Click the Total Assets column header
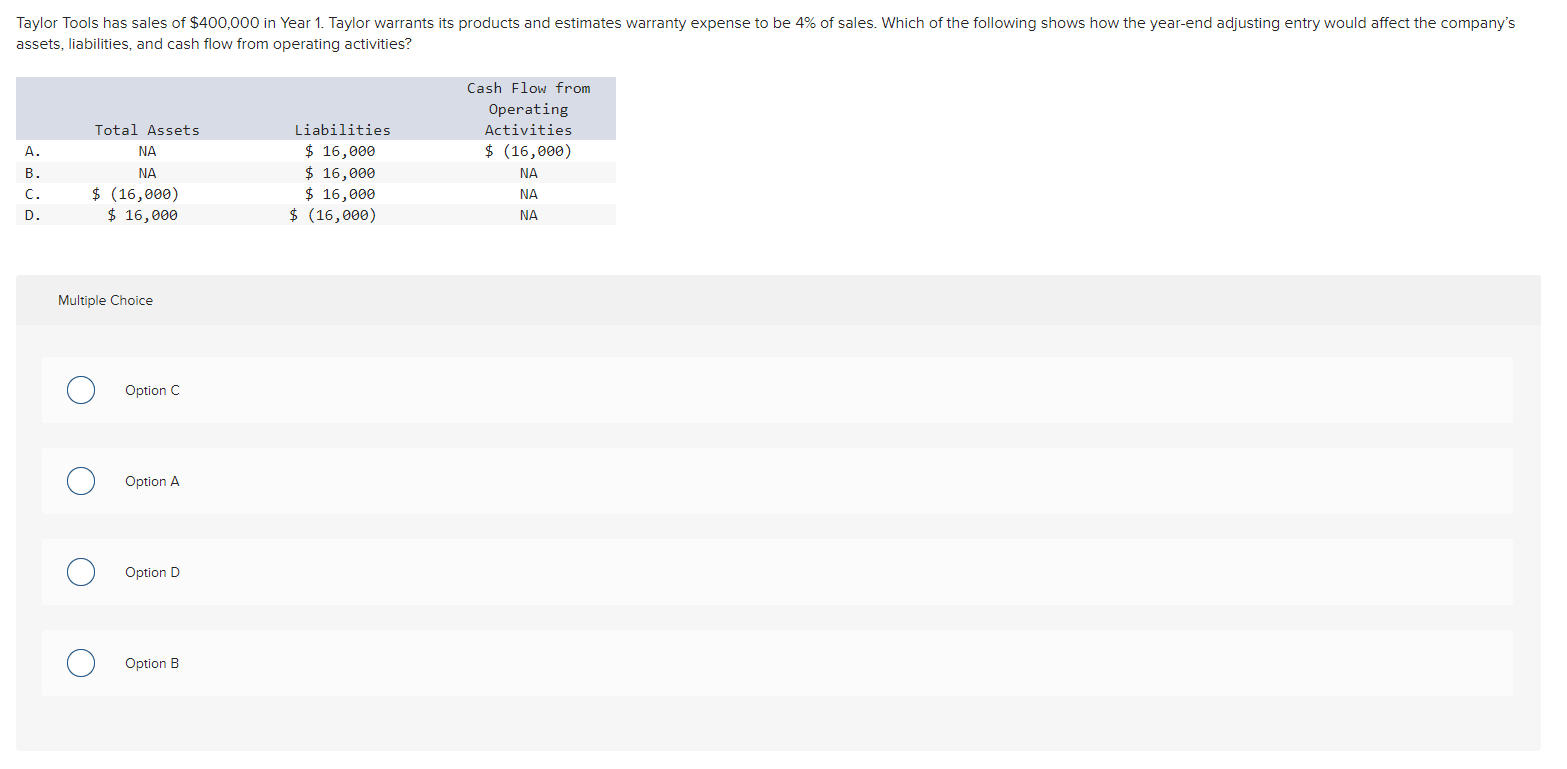 coord(146,129)
